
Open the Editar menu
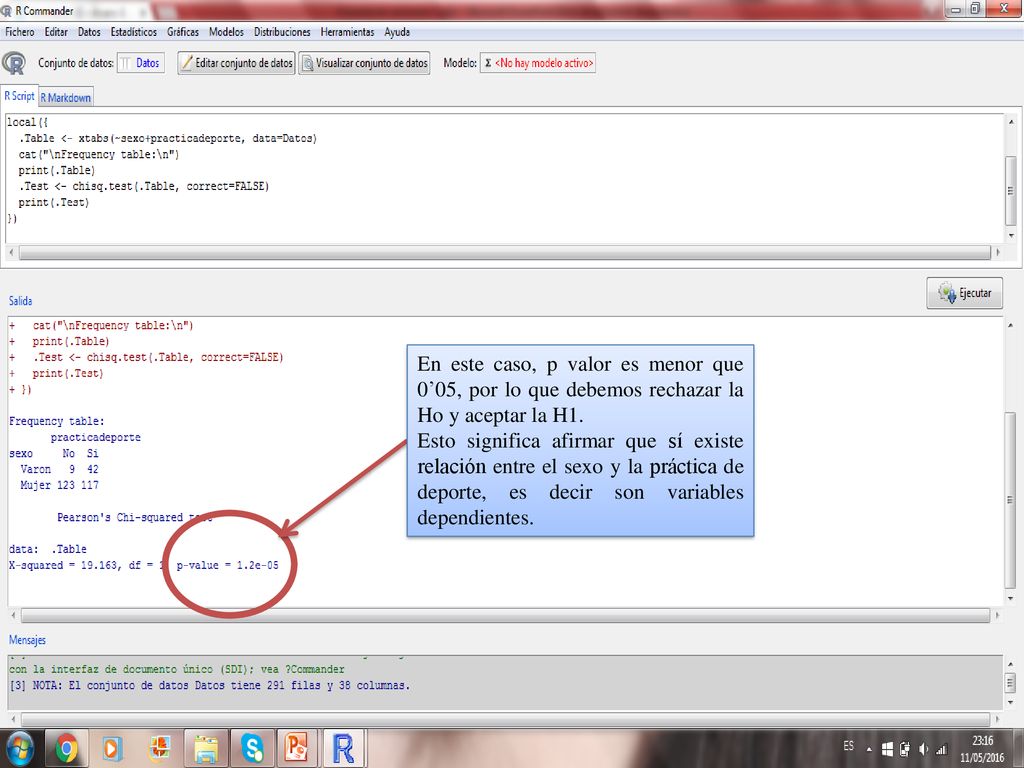[x=56, y=31]
